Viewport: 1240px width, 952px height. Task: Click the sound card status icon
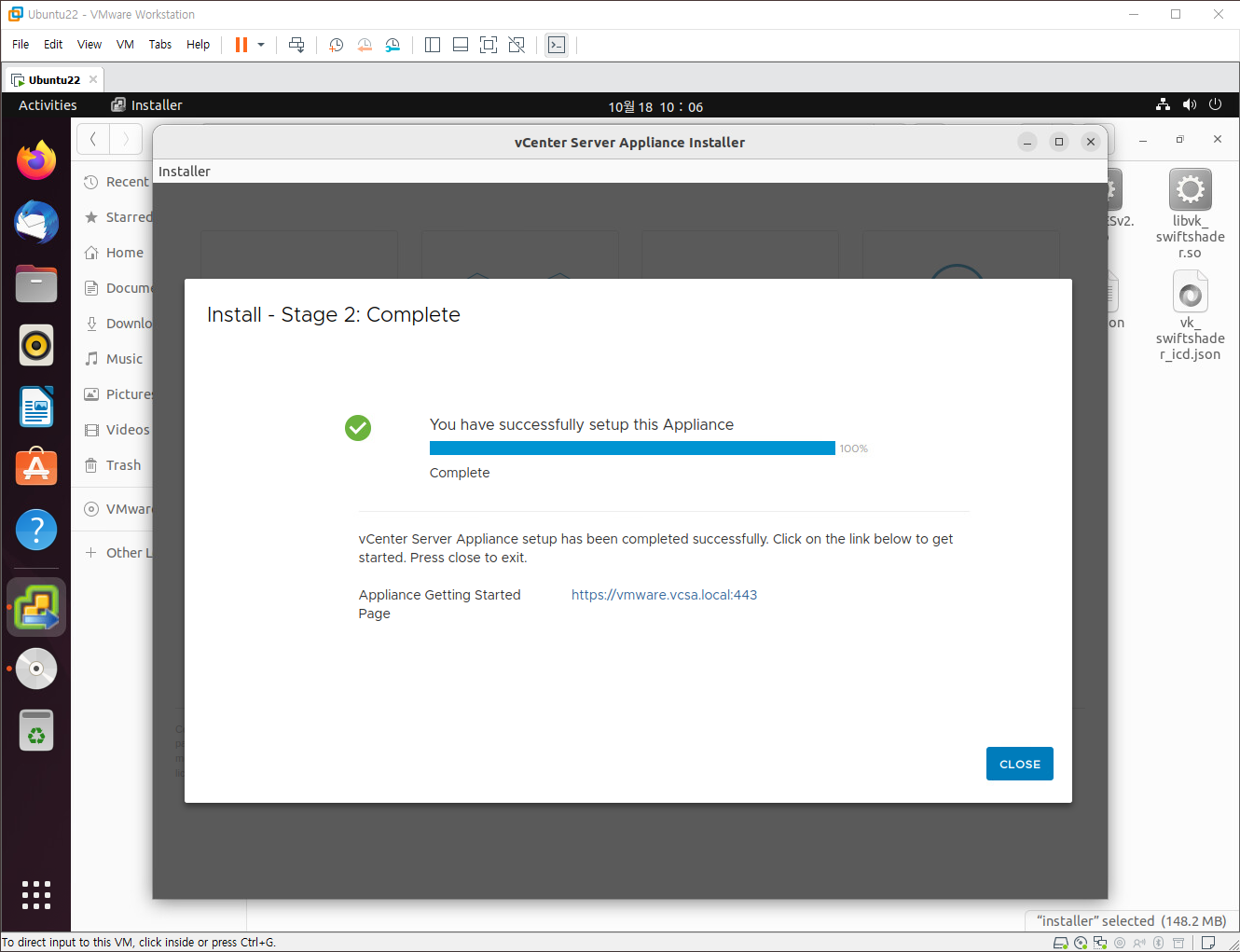[1139, 943]
